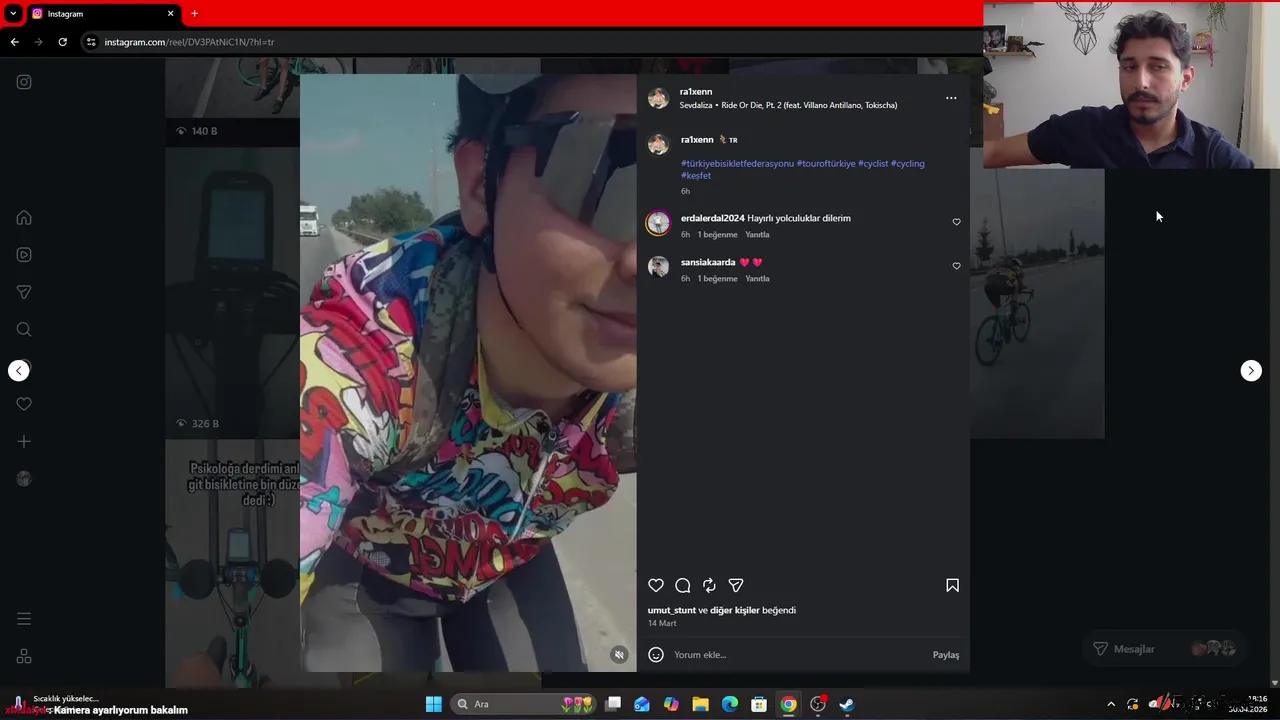Click the address bar with instagram.com URL
The width and height of the screenshot is (1280, 720).
pos(530,42)
